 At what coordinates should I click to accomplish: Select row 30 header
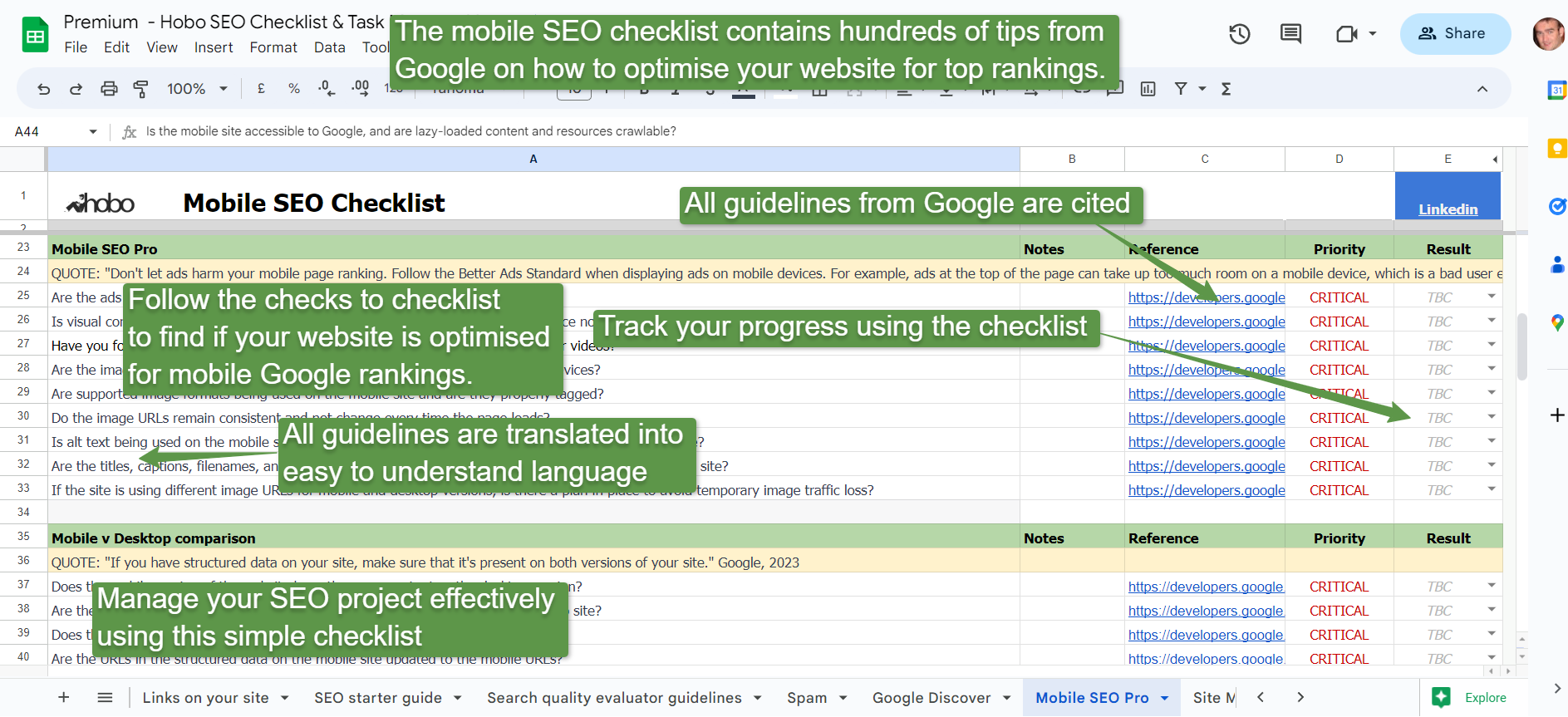click(x=23, y=416)
